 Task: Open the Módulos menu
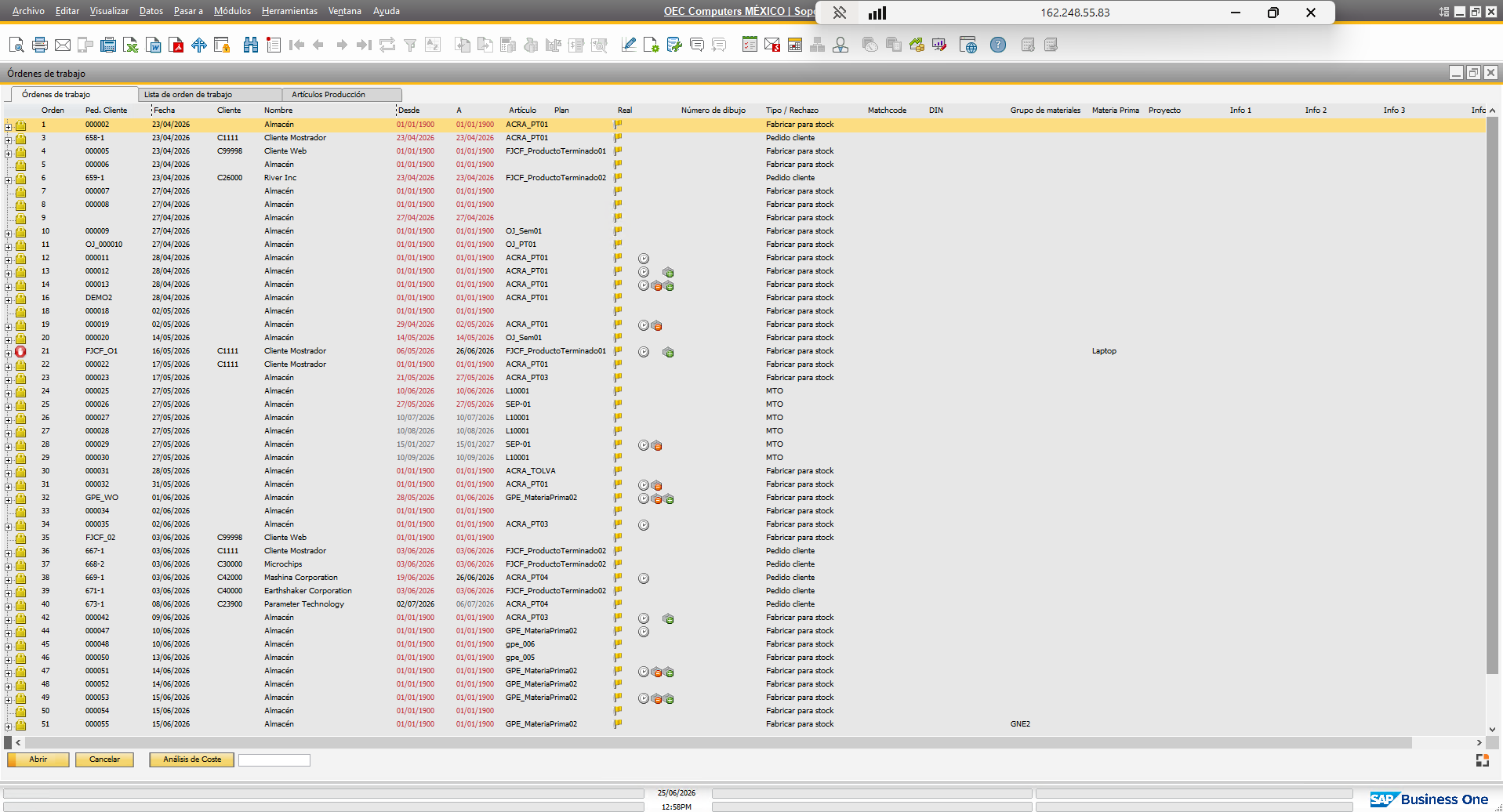click(x=232, y=11)
